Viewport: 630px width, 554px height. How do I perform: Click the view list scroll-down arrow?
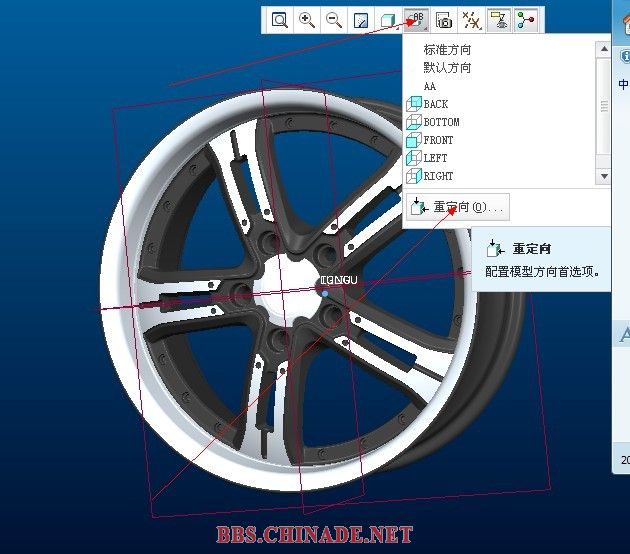[x=603, y=176]
